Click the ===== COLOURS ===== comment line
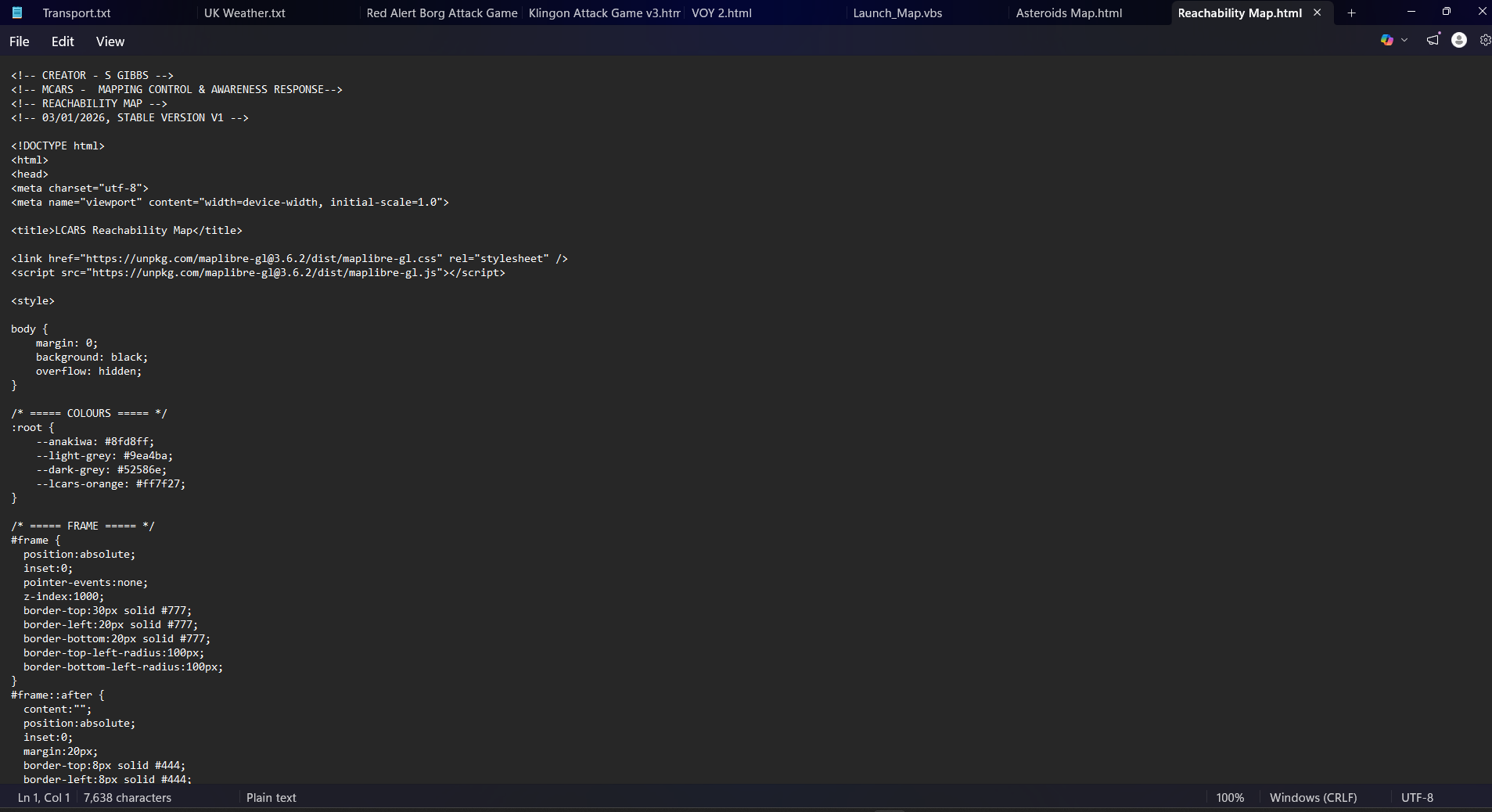The image size is (1492, 812). [89, 414]
